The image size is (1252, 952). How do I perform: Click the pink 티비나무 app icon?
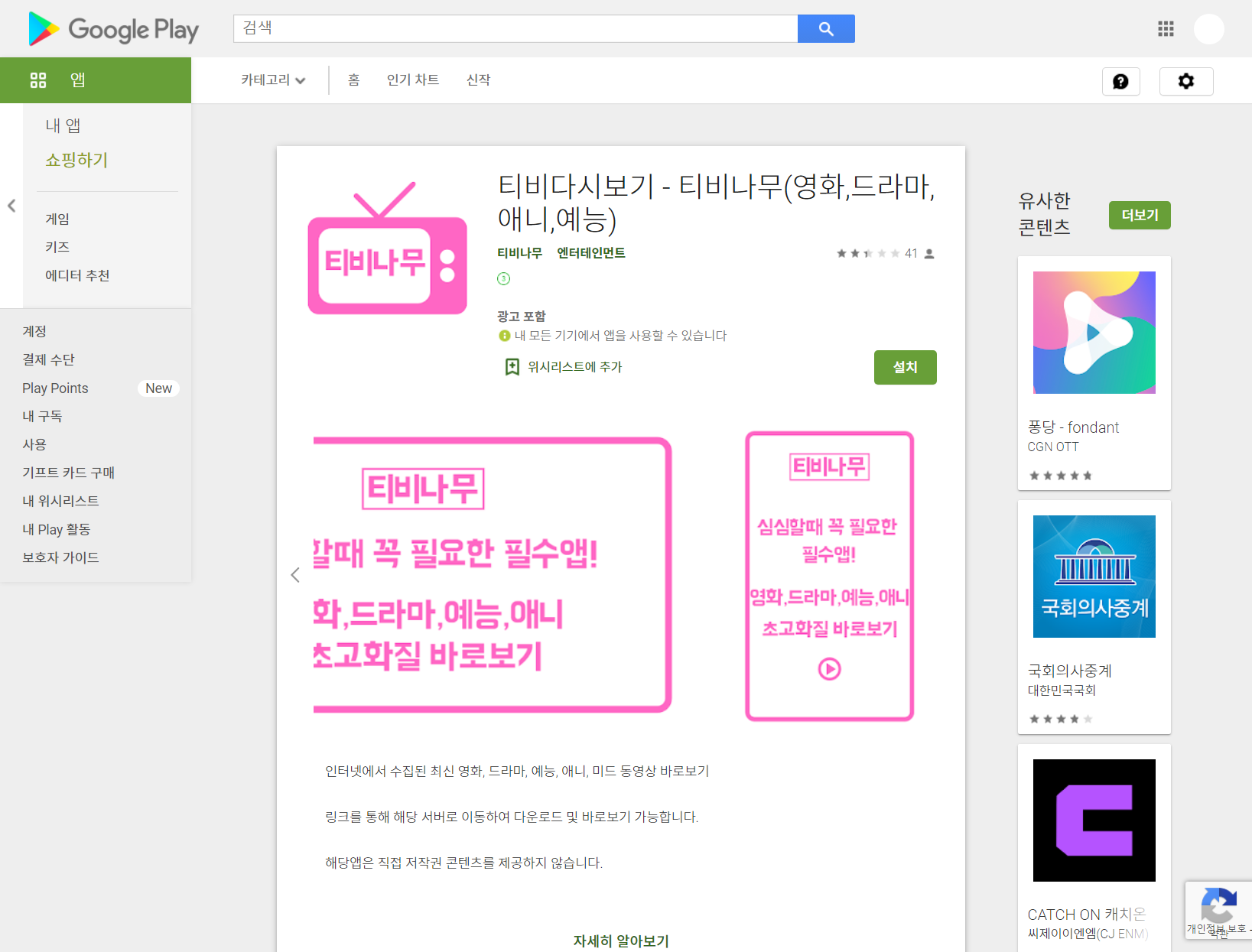click(x=387, y=249)
